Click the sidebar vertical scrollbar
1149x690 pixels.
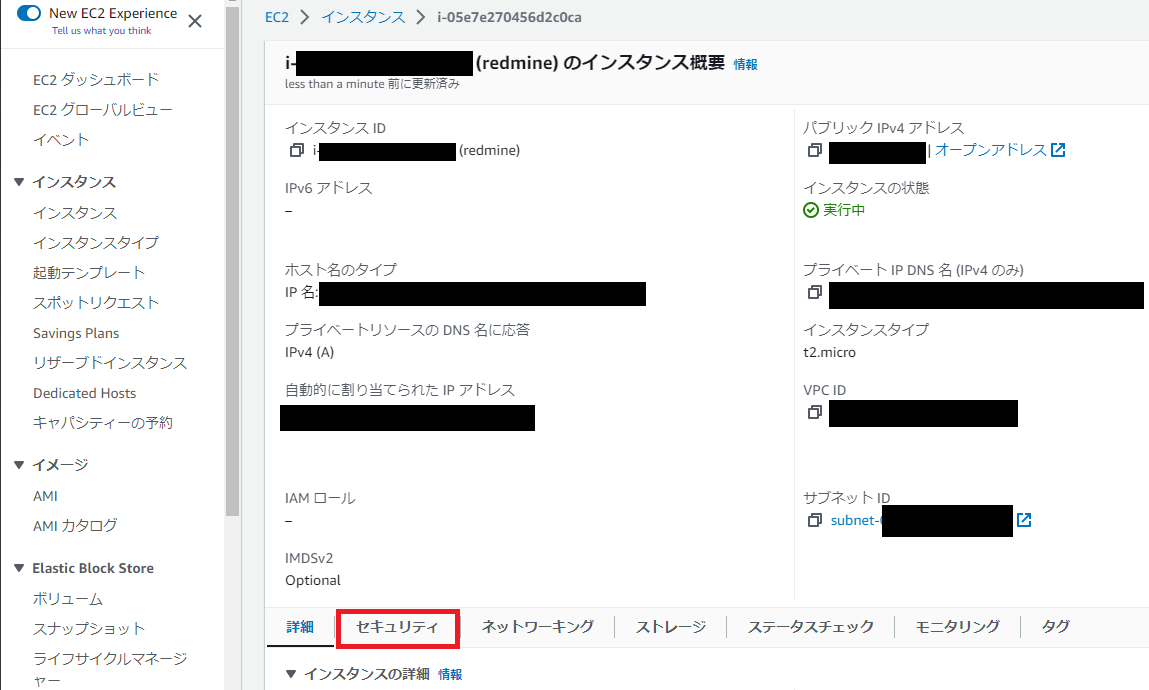pos(232,300)
